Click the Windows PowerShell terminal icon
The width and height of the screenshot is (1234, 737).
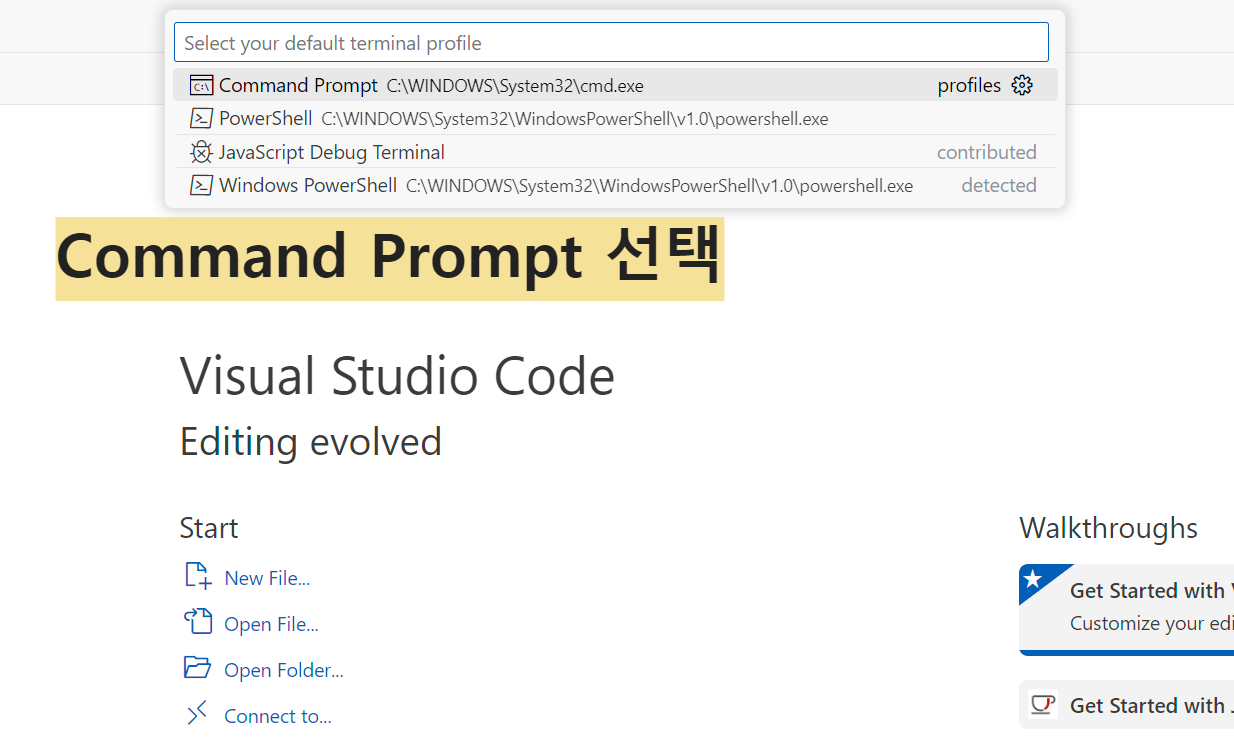[x=201, y=185]
